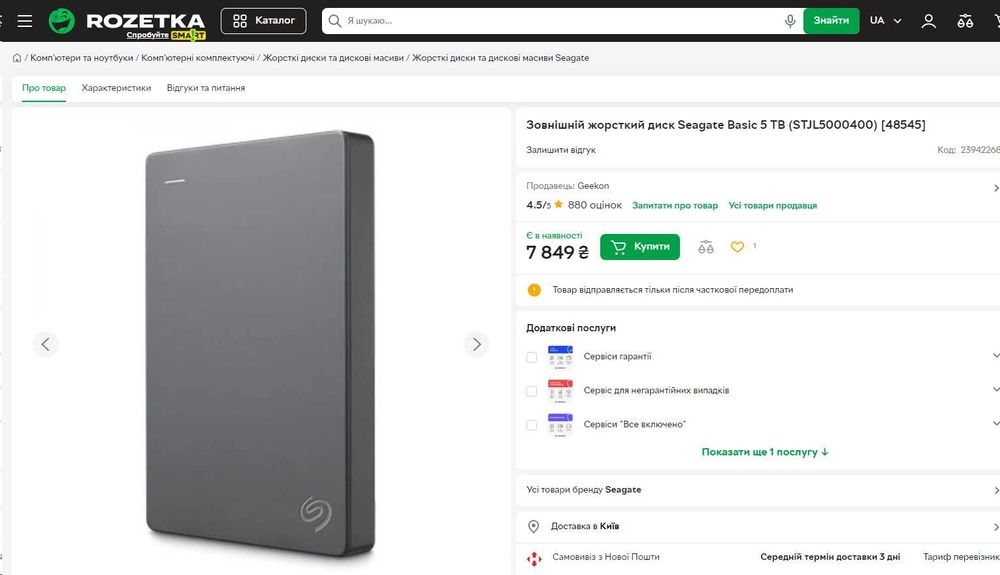The image size is (1000, 575).
Task: Select the Про товар tab
Action: click(44, 88)
